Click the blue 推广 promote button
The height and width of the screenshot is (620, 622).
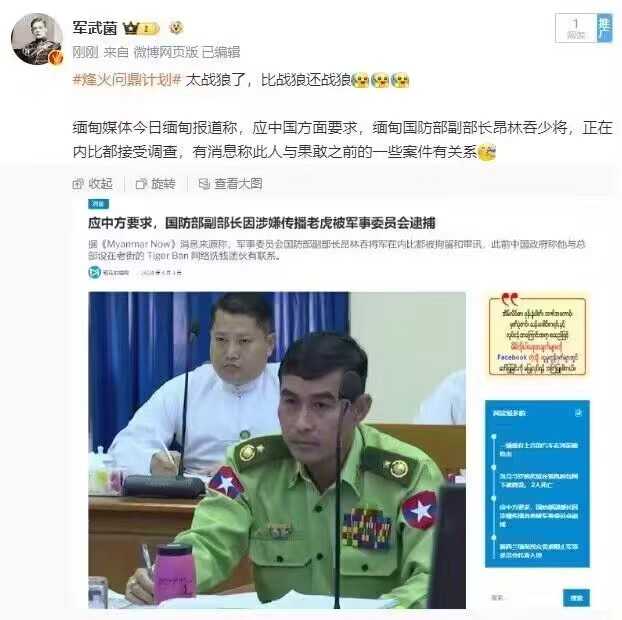coord(605,28)
